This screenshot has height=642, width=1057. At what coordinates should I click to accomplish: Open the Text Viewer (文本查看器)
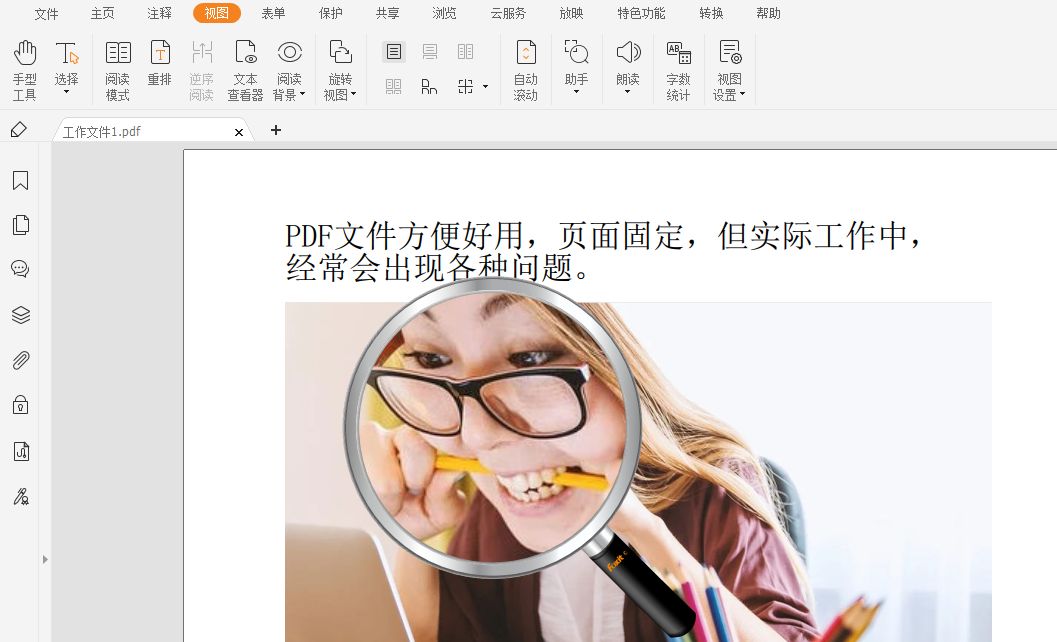click(245, 68)
